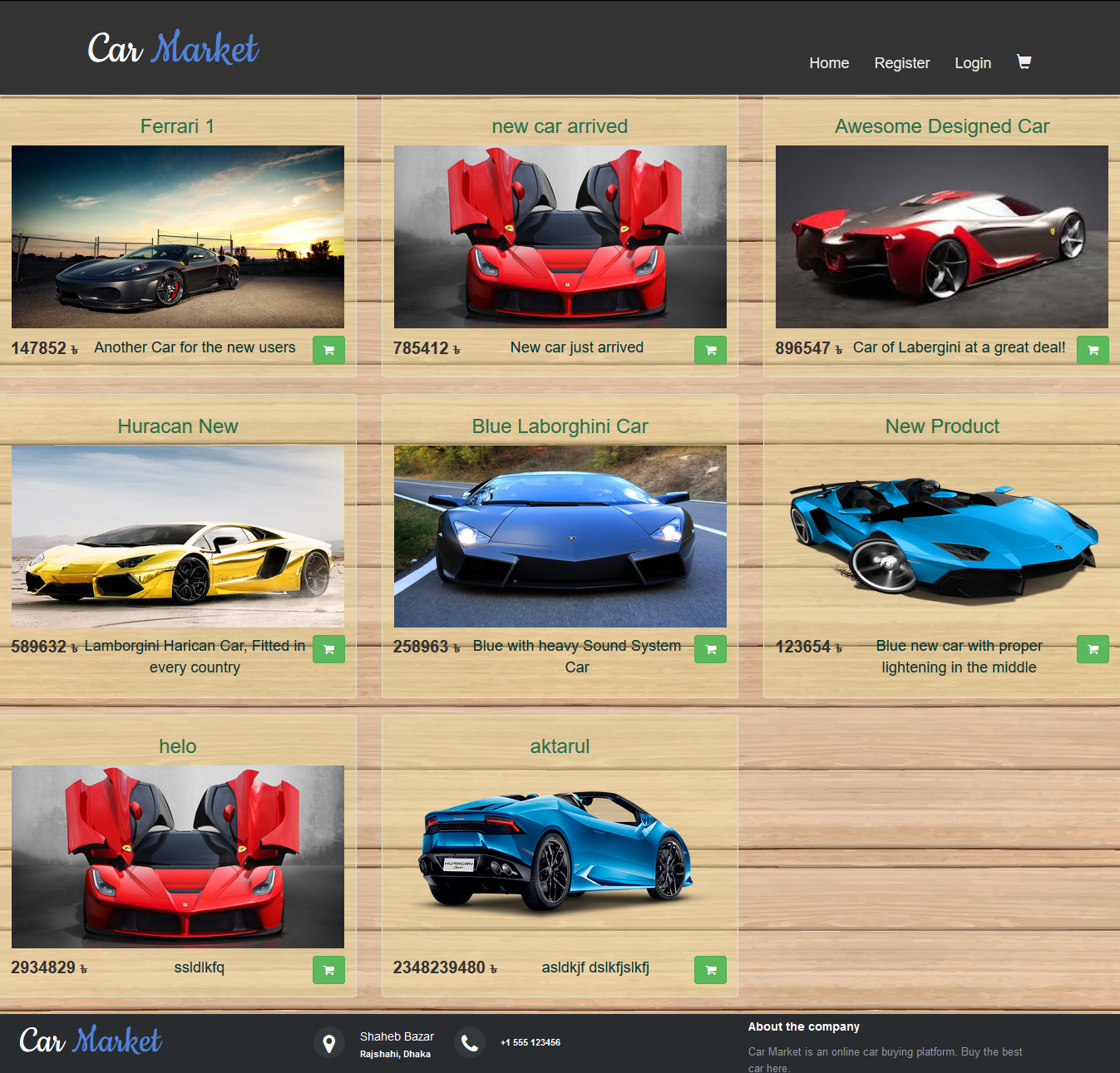Add Blue Laborghini Car to cart

tap(710, 649)
